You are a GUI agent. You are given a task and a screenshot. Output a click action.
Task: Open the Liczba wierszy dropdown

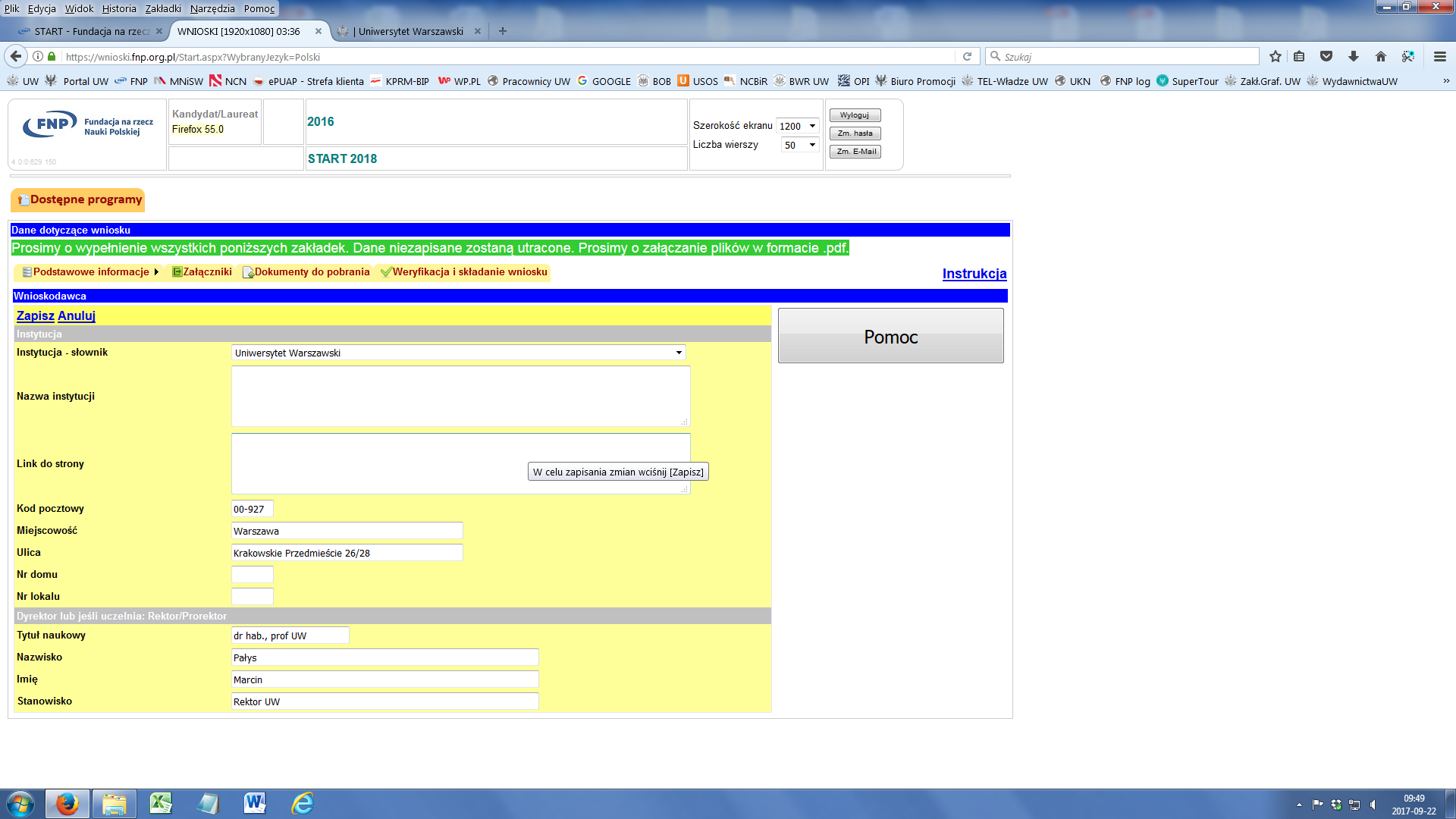pyautogui.click(x=800, y=145)
